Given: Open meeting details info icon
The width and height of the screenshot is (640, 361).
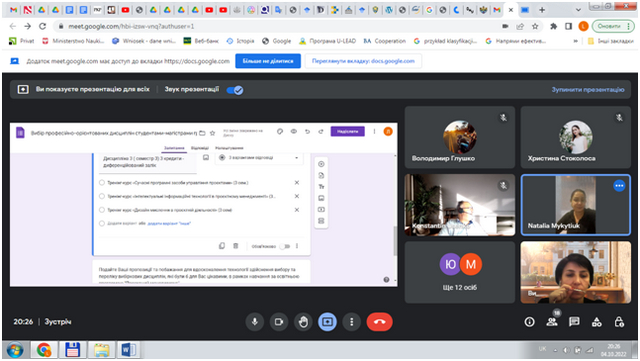Looking at the screenshot, I should pos(529,322).
